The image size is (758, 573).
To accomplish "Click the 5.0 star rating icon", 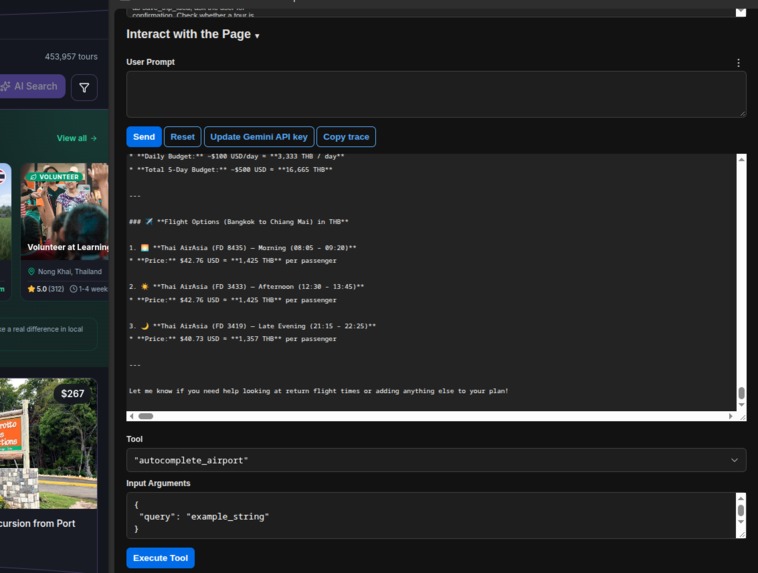I will (x=31, y=289).
